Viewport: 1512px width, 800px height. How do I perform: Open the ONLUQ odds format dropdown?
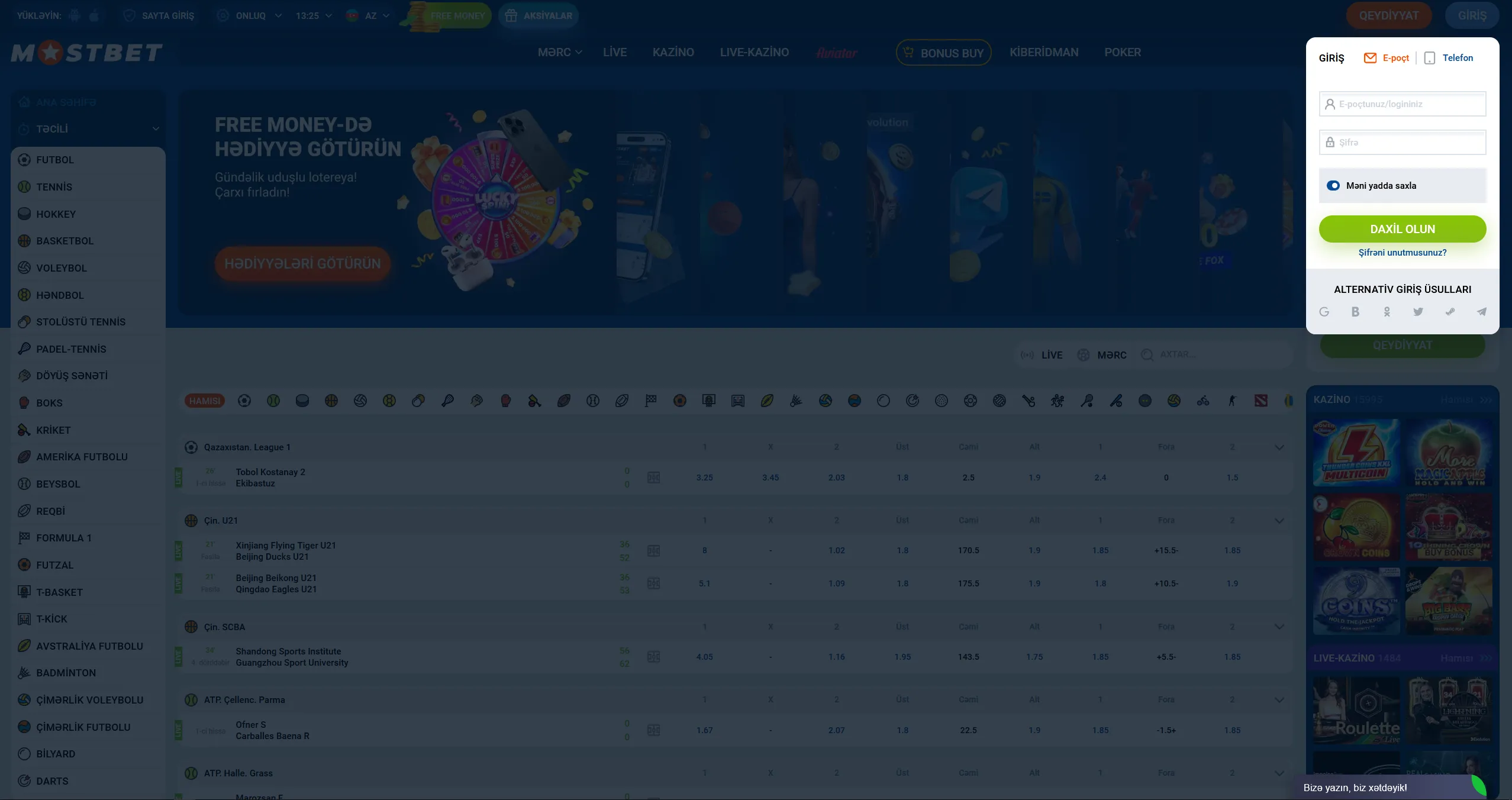point(249,15)
